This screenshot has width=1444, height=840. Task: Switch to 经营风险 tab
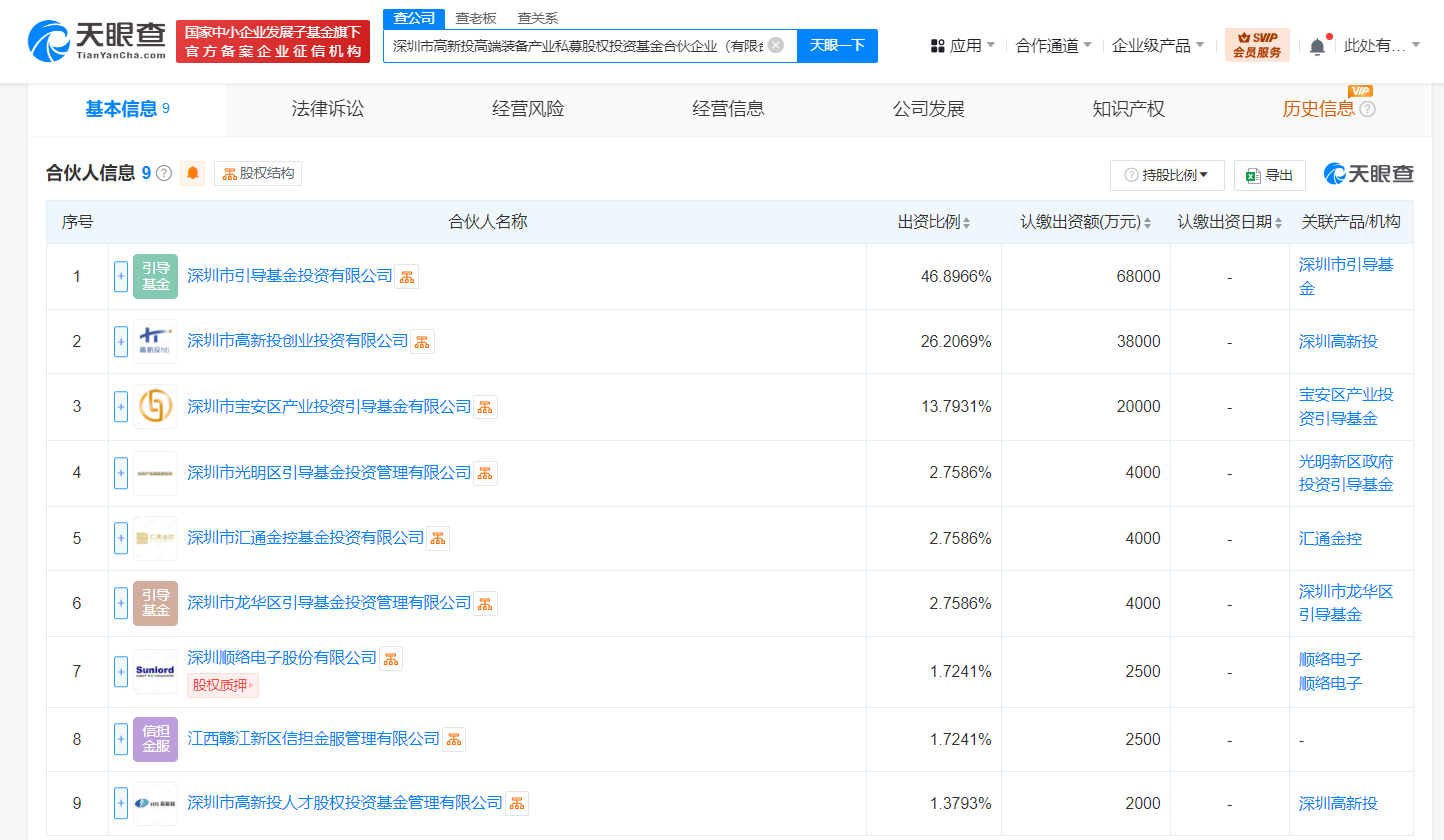528,109
